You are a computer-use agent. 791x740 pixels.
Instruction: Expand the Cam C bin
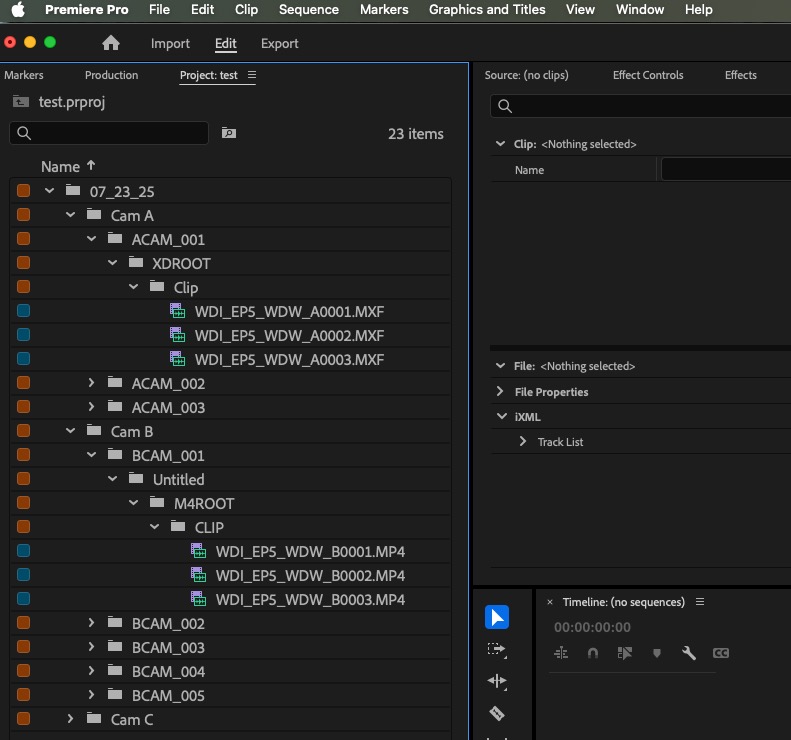coord(71,718)
